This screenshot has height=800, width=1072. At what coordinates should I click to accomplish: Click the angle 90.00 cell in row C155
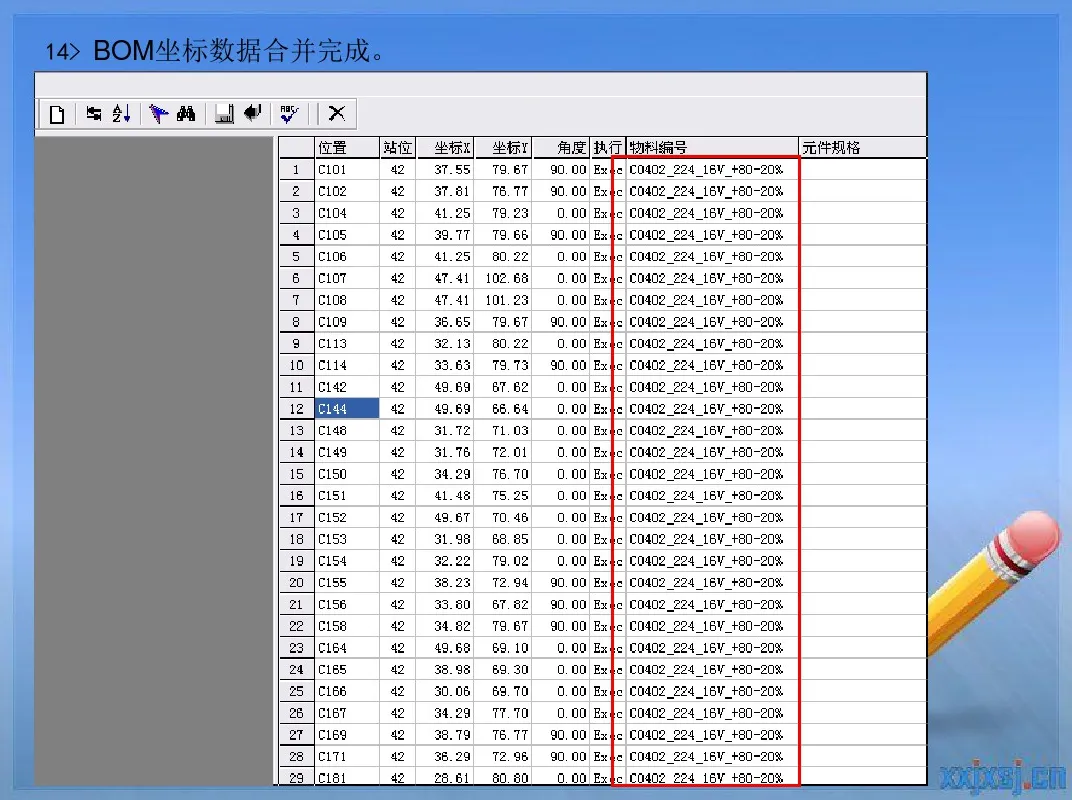561,583
